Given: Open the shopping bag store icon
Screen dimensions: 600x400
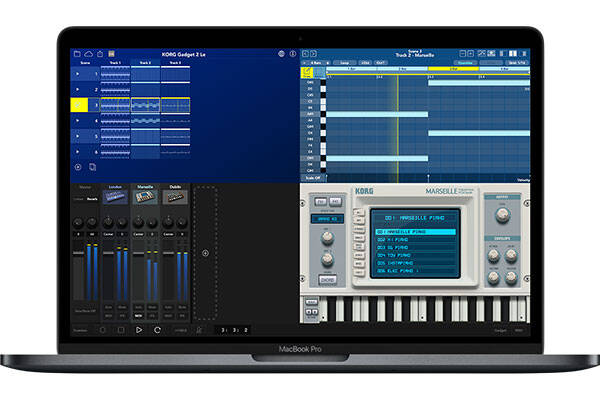Looking at the screenshot, I should [100, 54].
